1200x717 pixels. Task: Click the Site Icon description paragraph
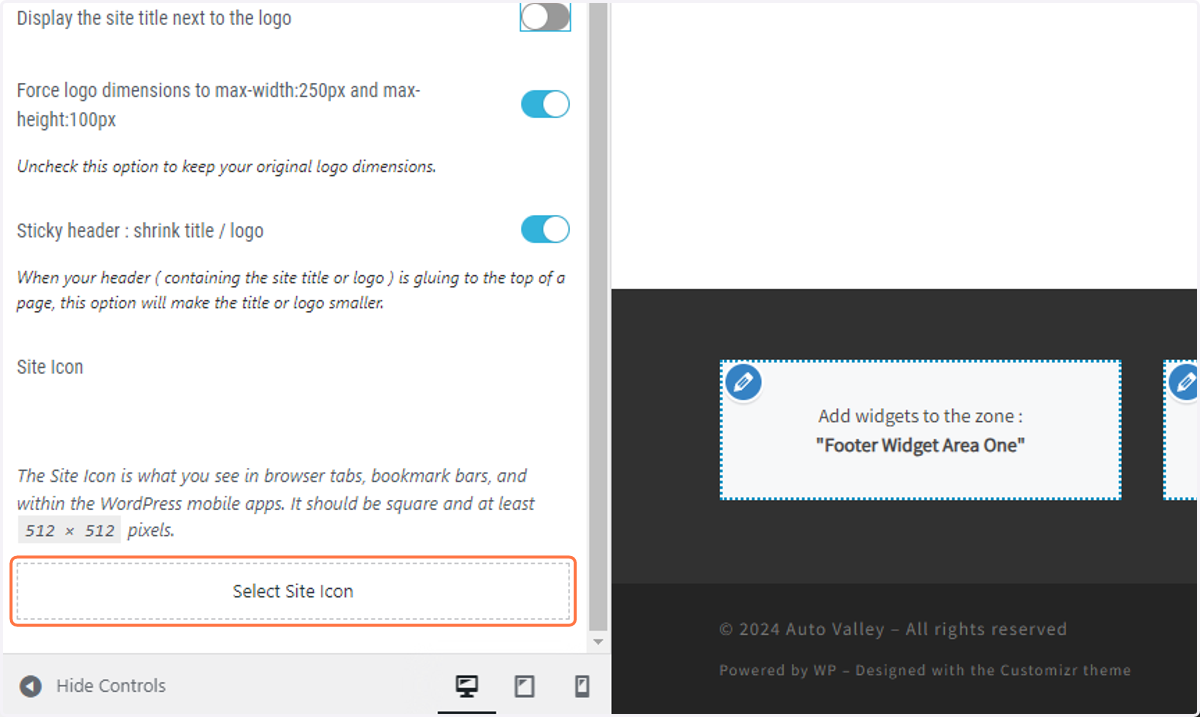(x=276, y=503)
